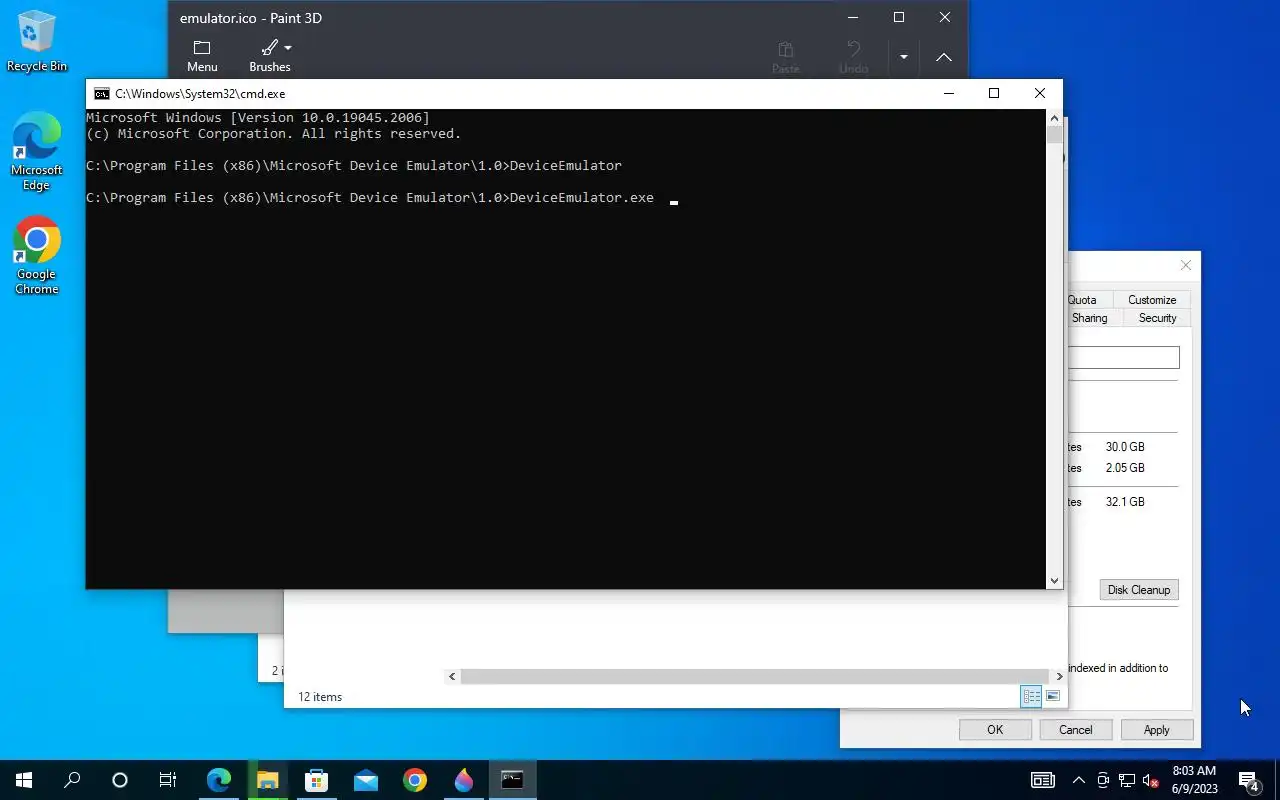The image size is (1280, 800).
Task: Click the 2.05 GB value in Properties
Action: [x=1125, y=468]
